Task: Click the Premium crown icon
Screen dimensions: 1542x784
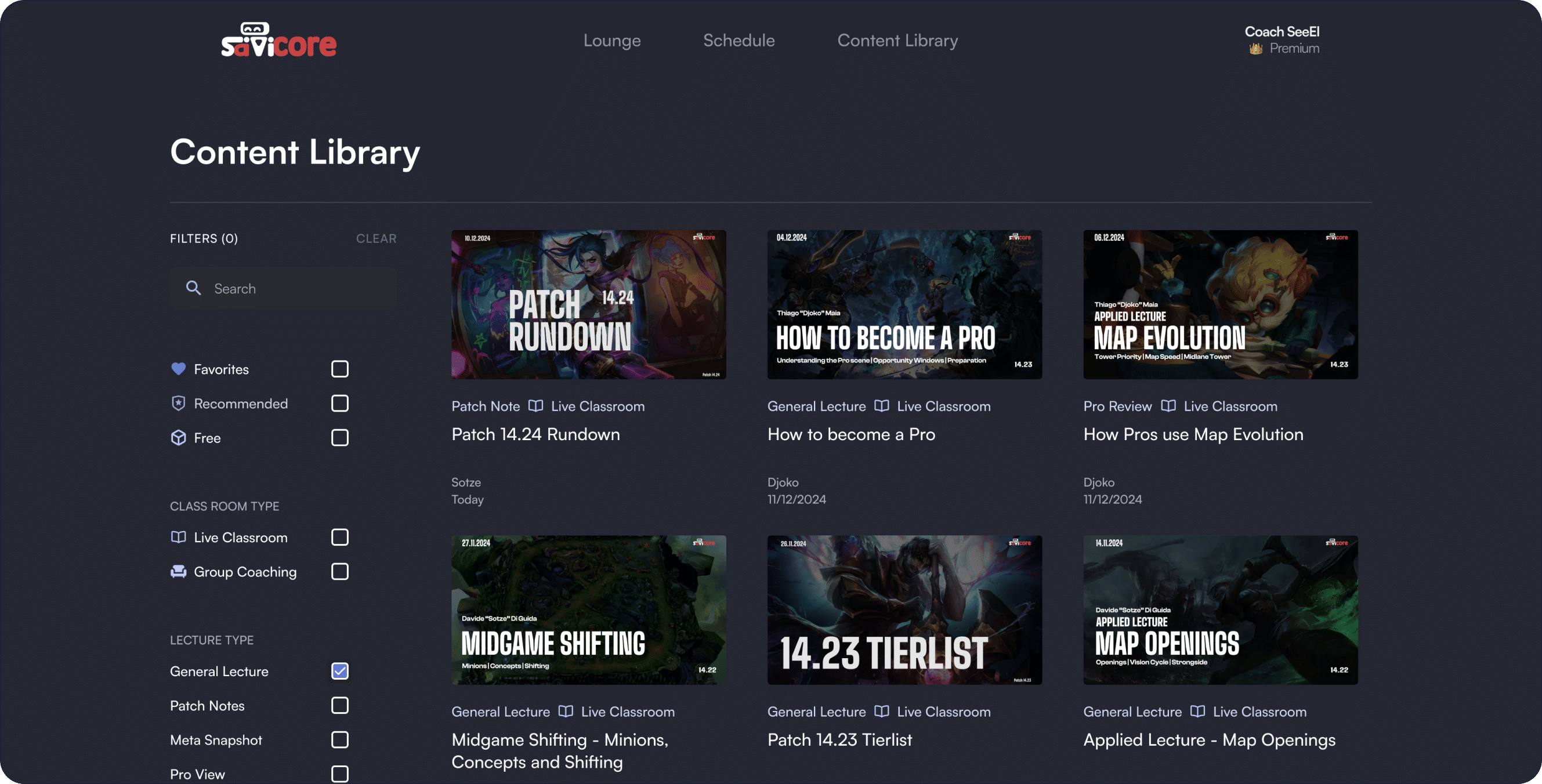Action: pos(1255,49)
